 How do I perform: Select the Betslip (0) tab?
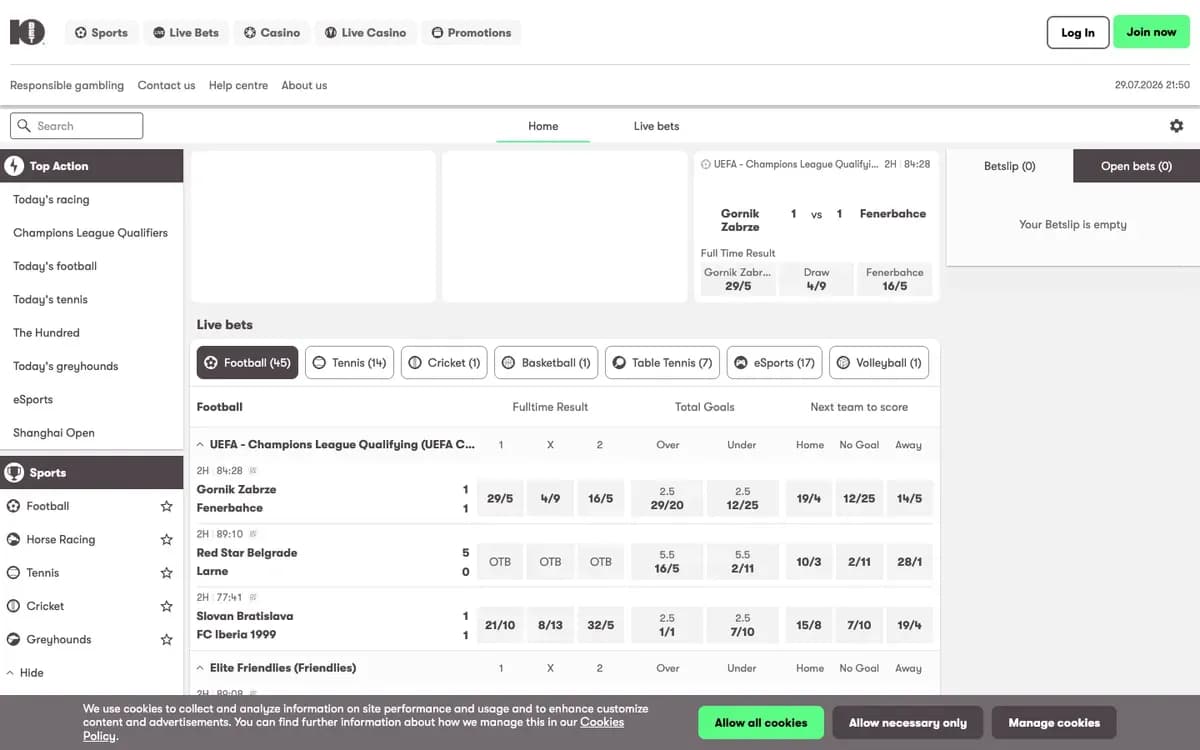[x=1010, y=166]
